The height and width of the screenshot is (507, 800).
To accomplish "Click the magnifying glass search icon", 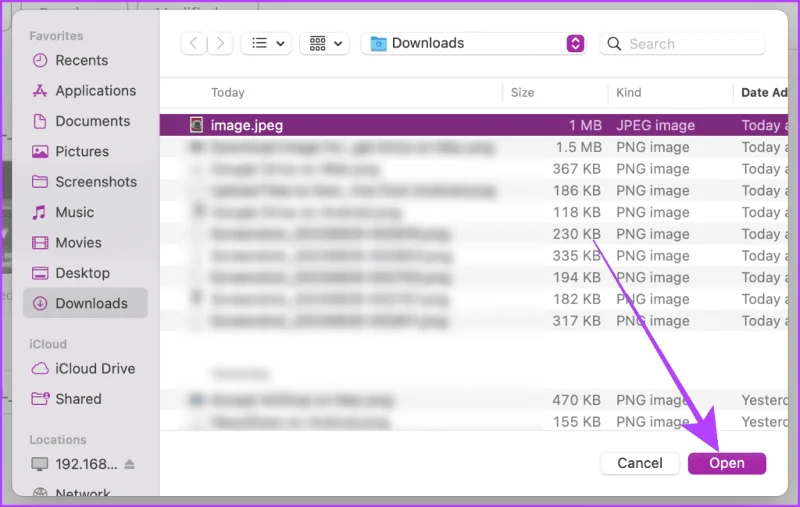I will 614,44.
